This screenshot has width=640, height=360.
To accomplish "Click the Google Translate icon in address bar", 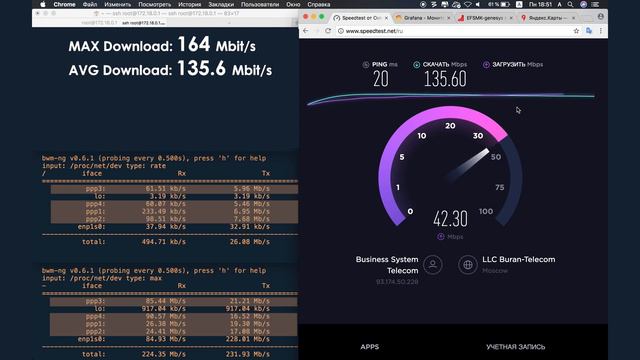I will tap(589, 31).
